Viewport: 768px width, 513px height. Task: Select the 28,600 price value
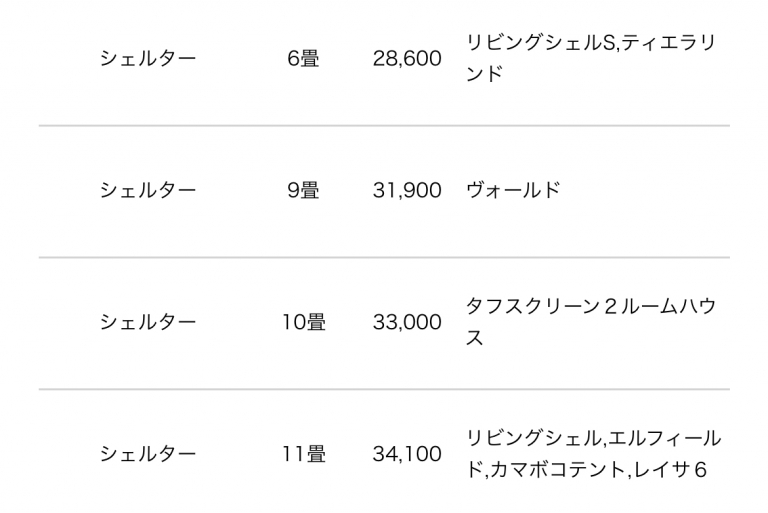pyautogui.click(x=406, y=59)
